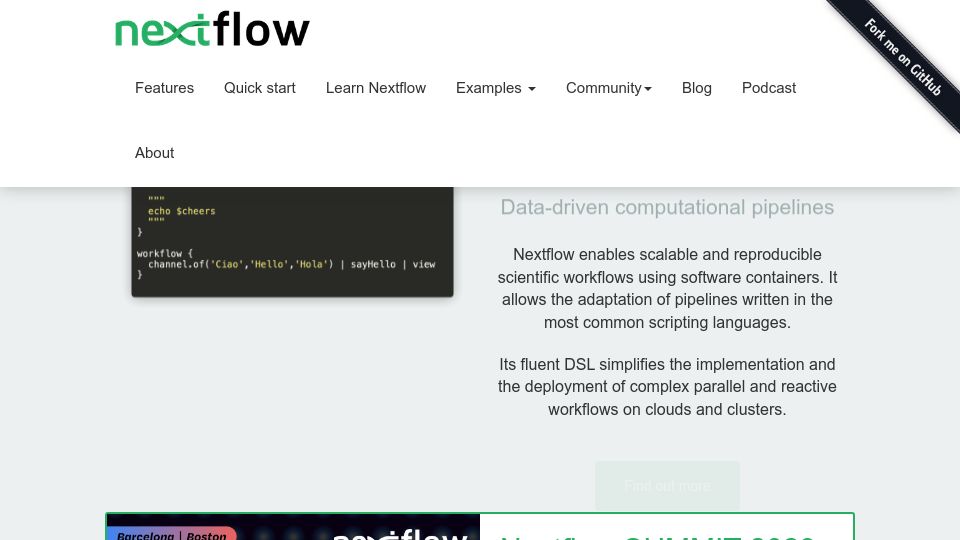Click the Barcelona | Boston badge
This screenshot has height=540, width=960.
click(172, 534)
